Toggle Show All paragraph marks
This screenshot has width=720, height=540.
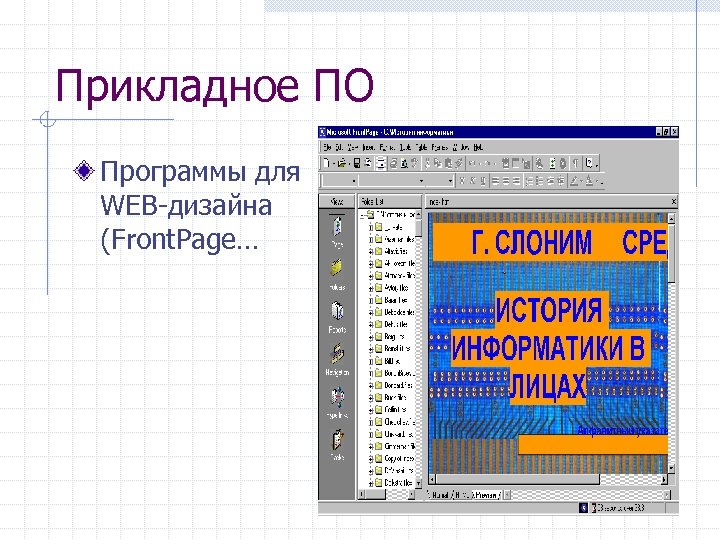coord(576,163)
